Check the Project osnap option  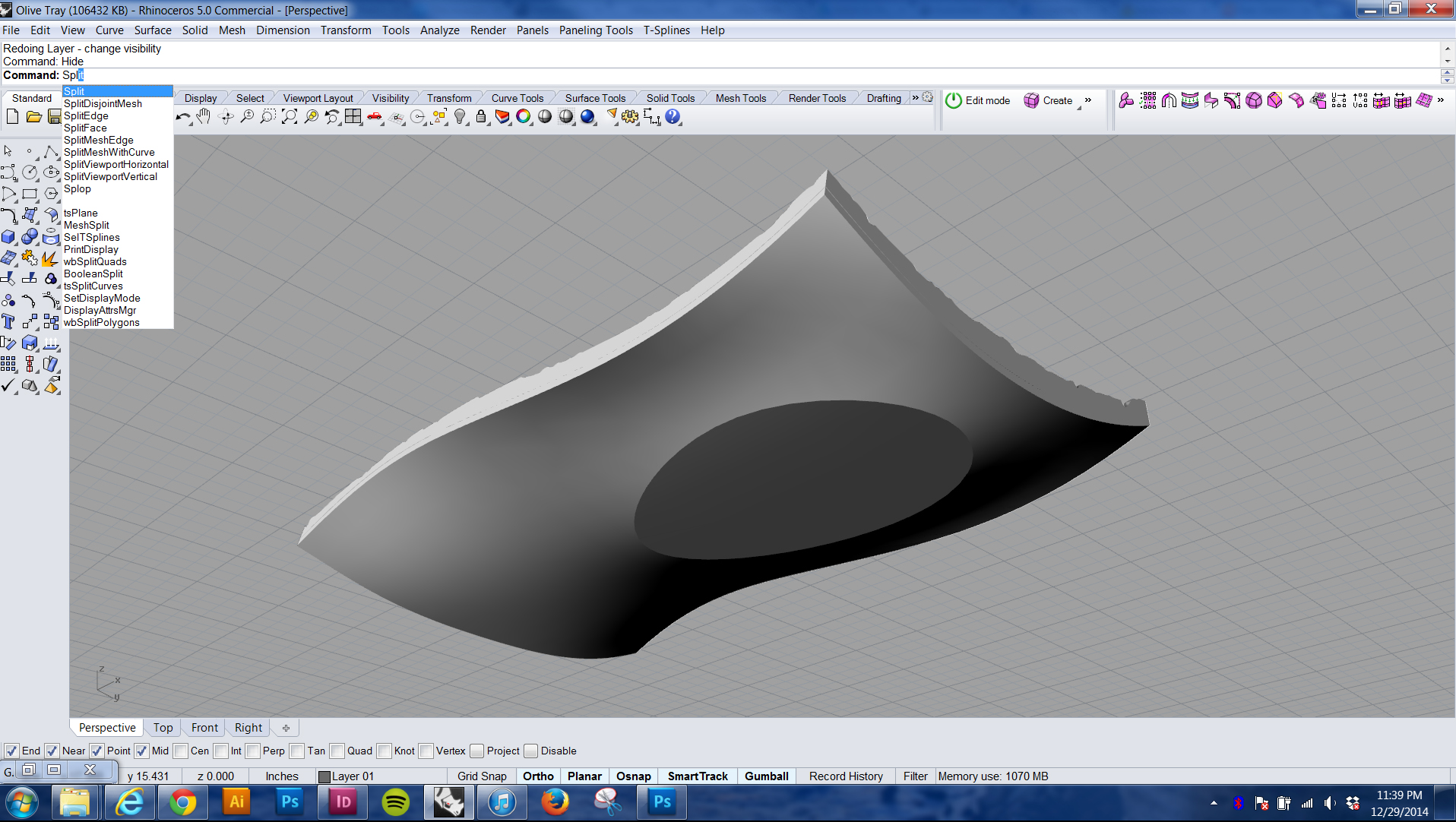[x=476, y=751]
